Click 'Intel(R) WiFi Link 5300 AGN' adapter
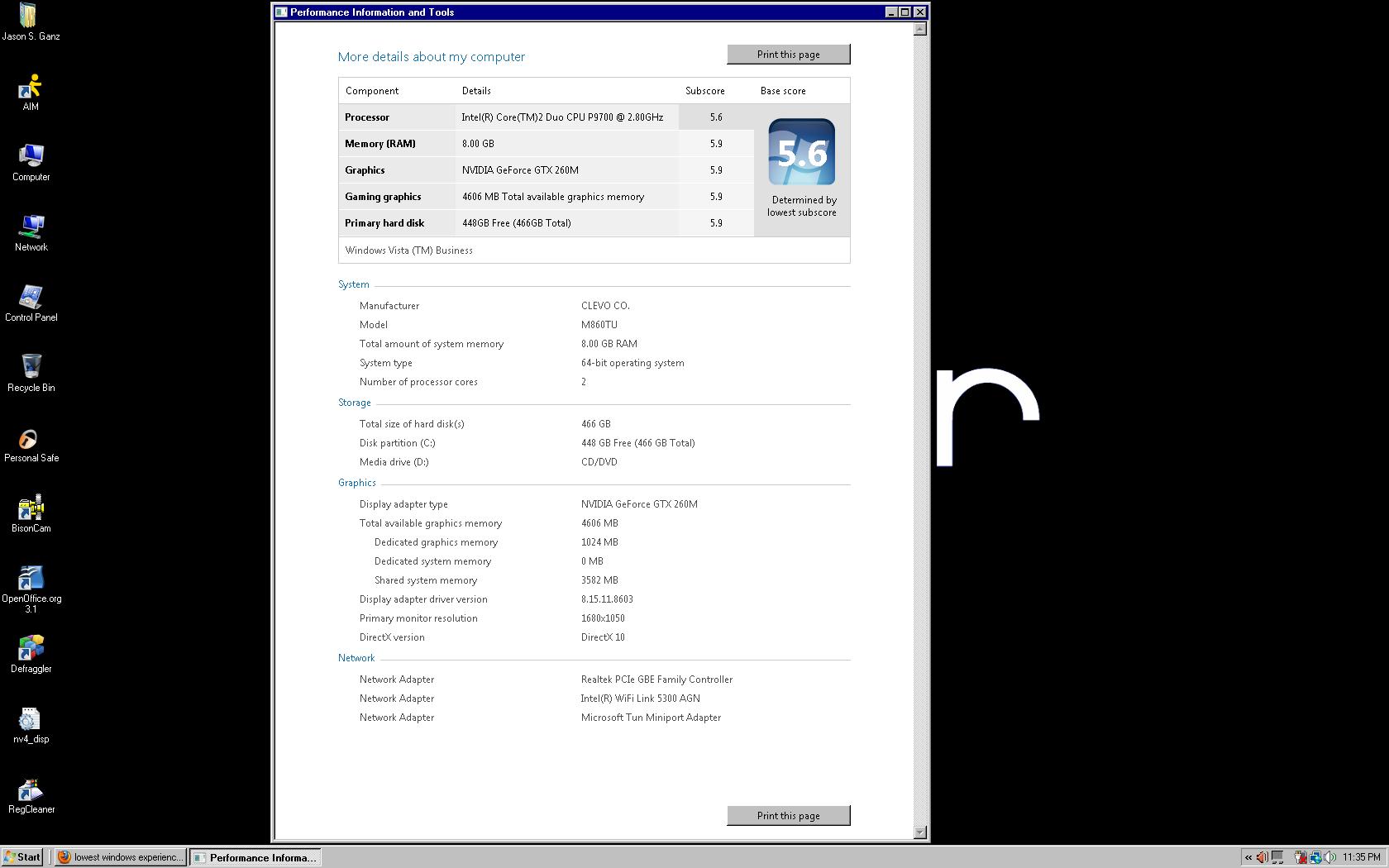Image resolution: width=1389 pixels, height=868 pixels. click(x=640, y=699)
